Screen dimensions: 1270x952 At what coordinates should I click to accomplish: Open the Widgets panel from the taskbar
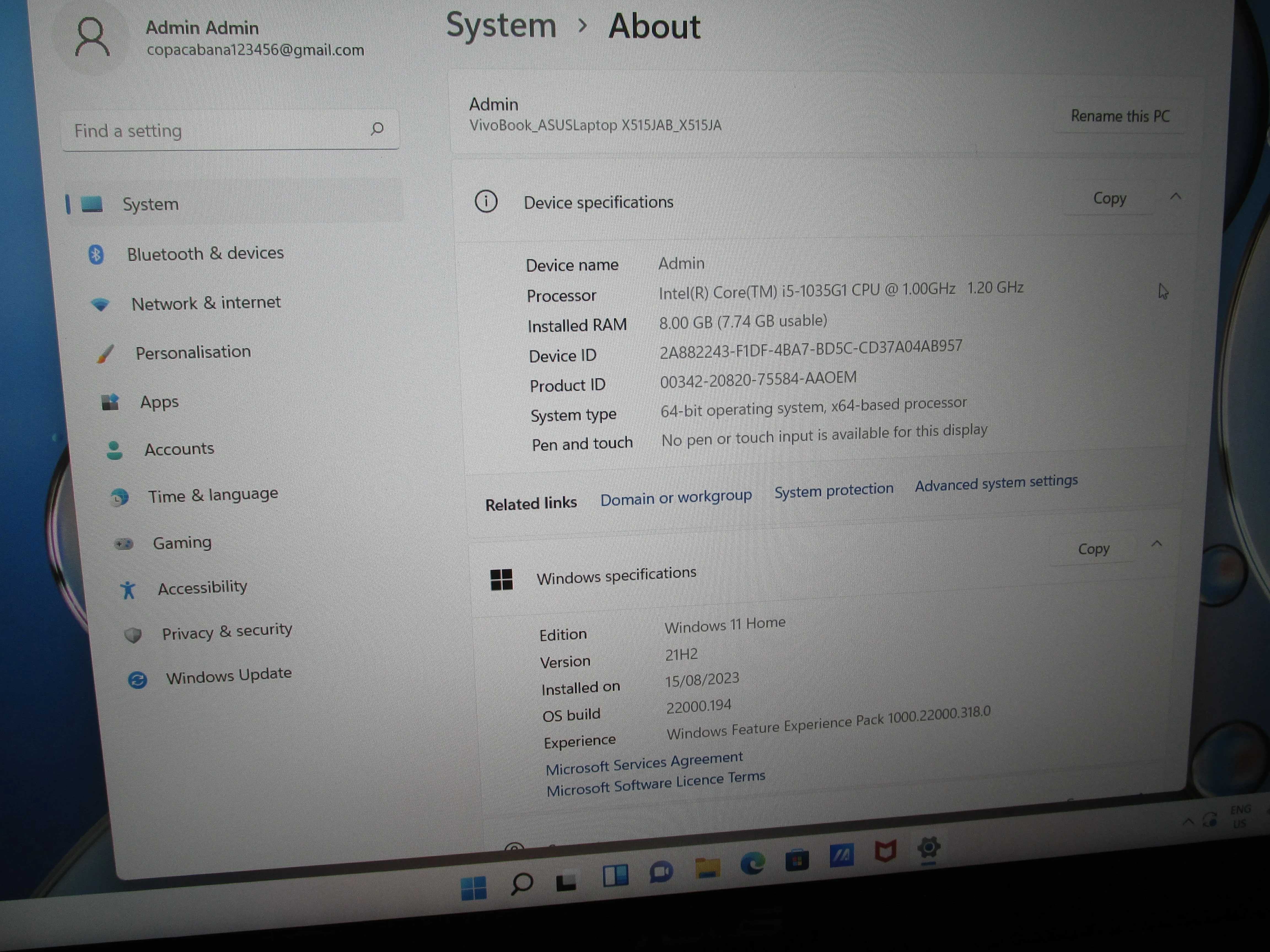pyautogui.click(x=615, y=876)
